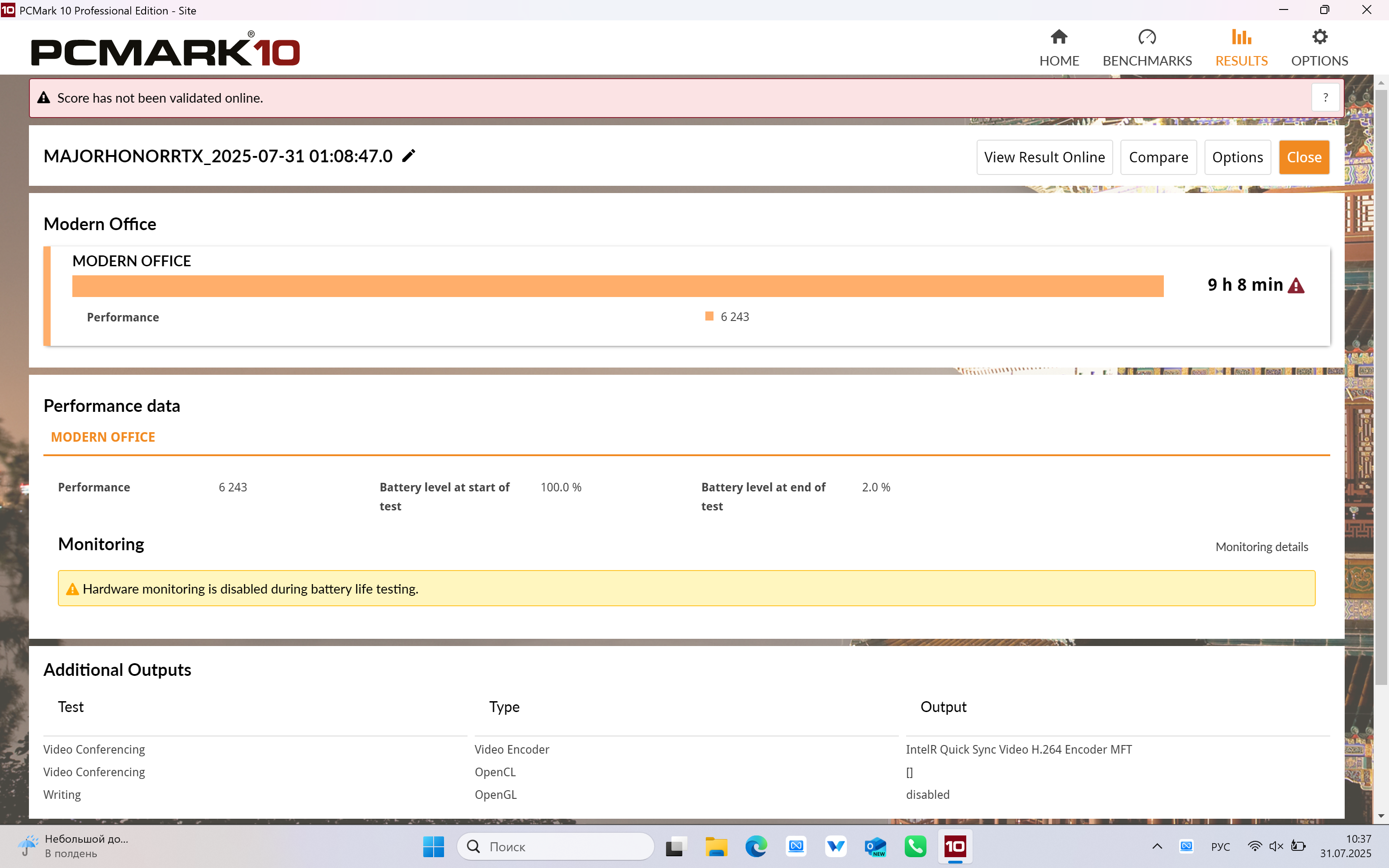
Task: Go to Benchmarks gauge icon
Action: coord(1147,38)
